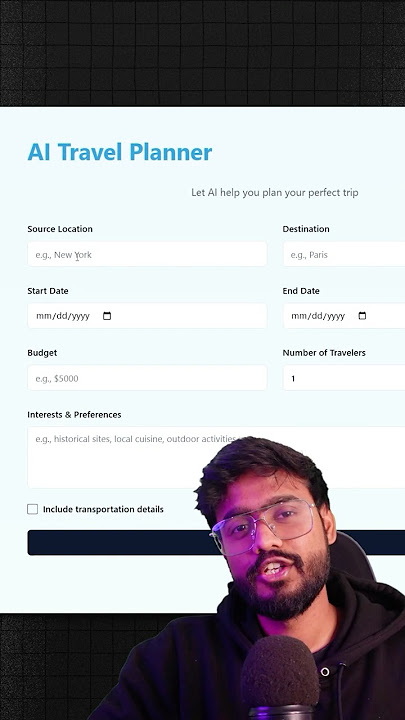Enable the Include transportation details checkbox

pos(33,509)
